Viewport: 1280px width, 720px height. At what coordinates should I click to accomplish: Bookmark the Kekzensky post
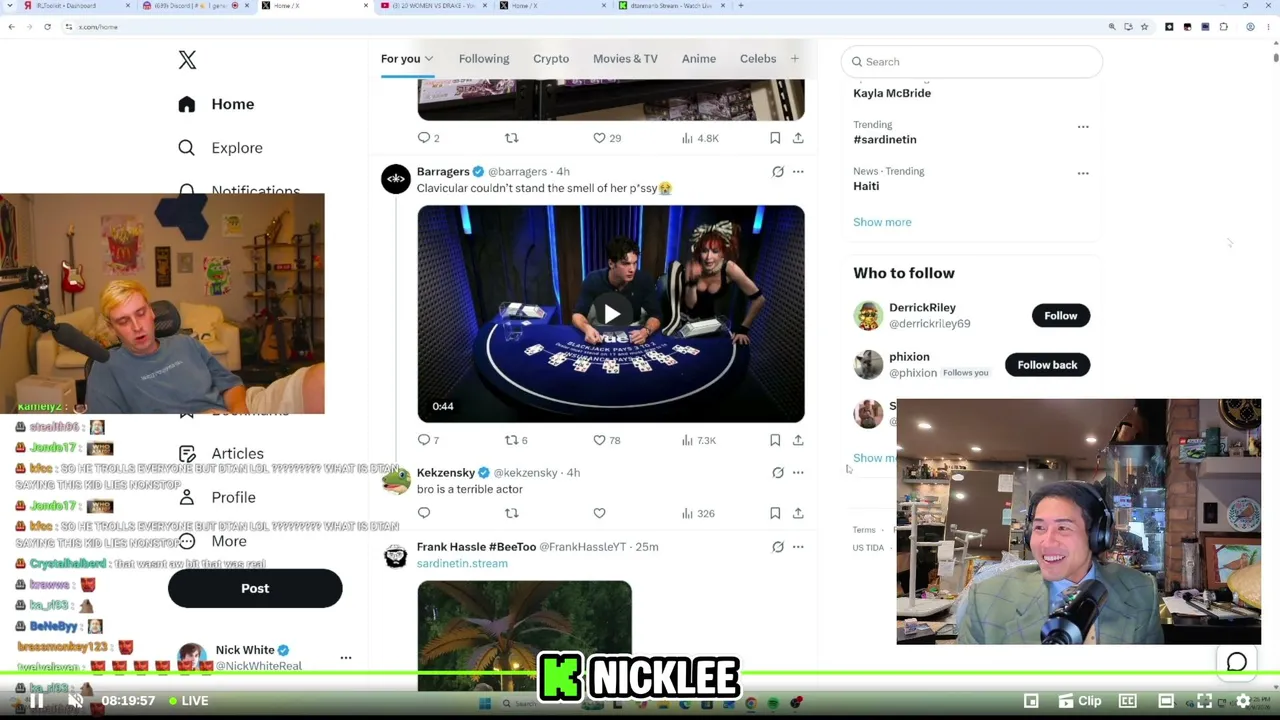click(775, 513)
